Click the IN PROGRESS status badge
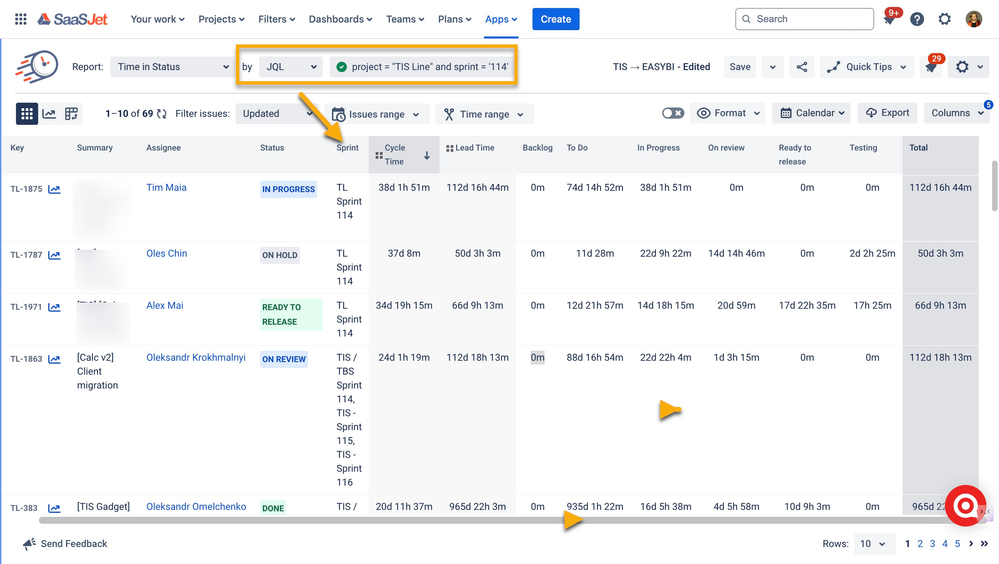 pyautogui.click(x=289, y=189)
